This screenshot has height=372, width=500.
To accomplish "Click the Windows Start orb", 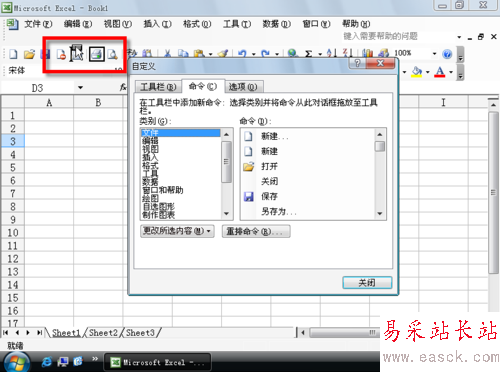I will click(17, 362).
